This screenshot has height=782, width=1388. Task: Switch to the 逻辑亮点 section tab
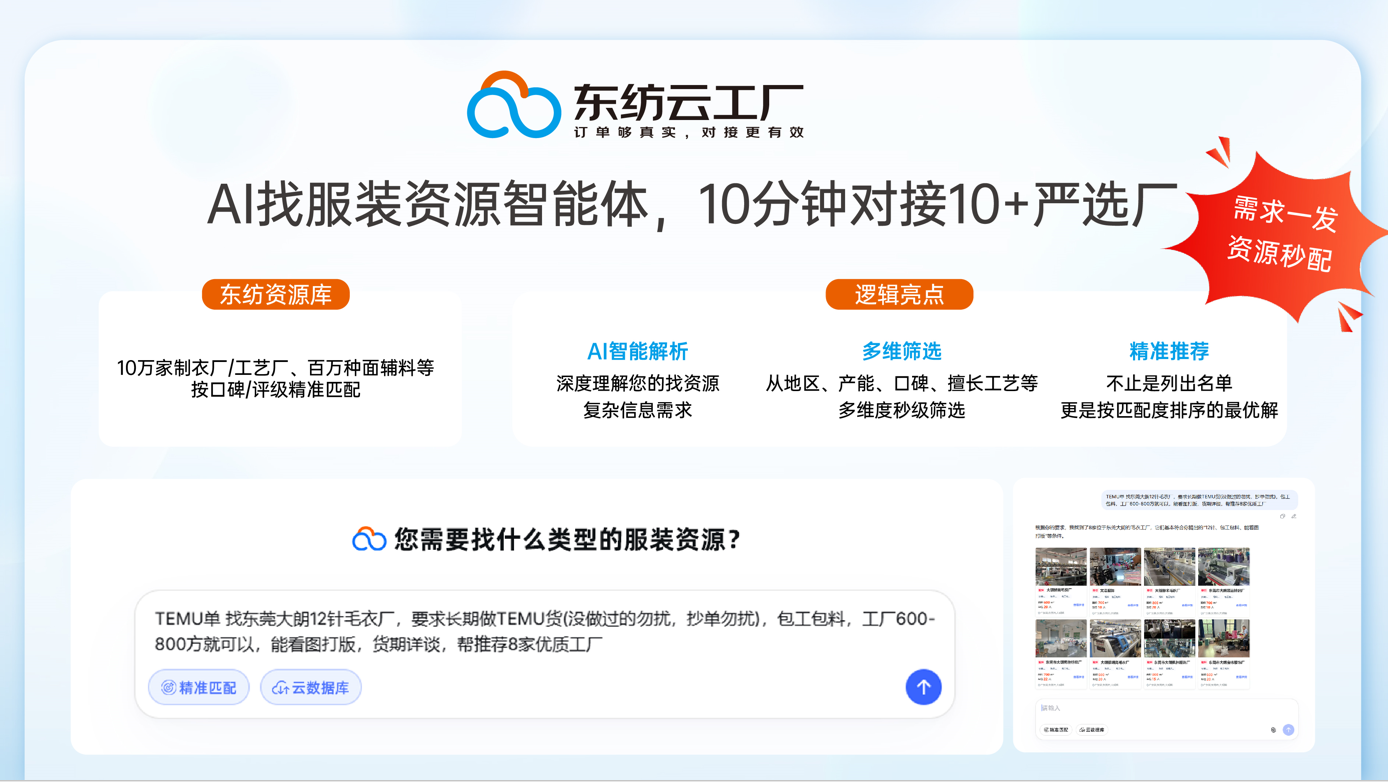coord(899,294)
